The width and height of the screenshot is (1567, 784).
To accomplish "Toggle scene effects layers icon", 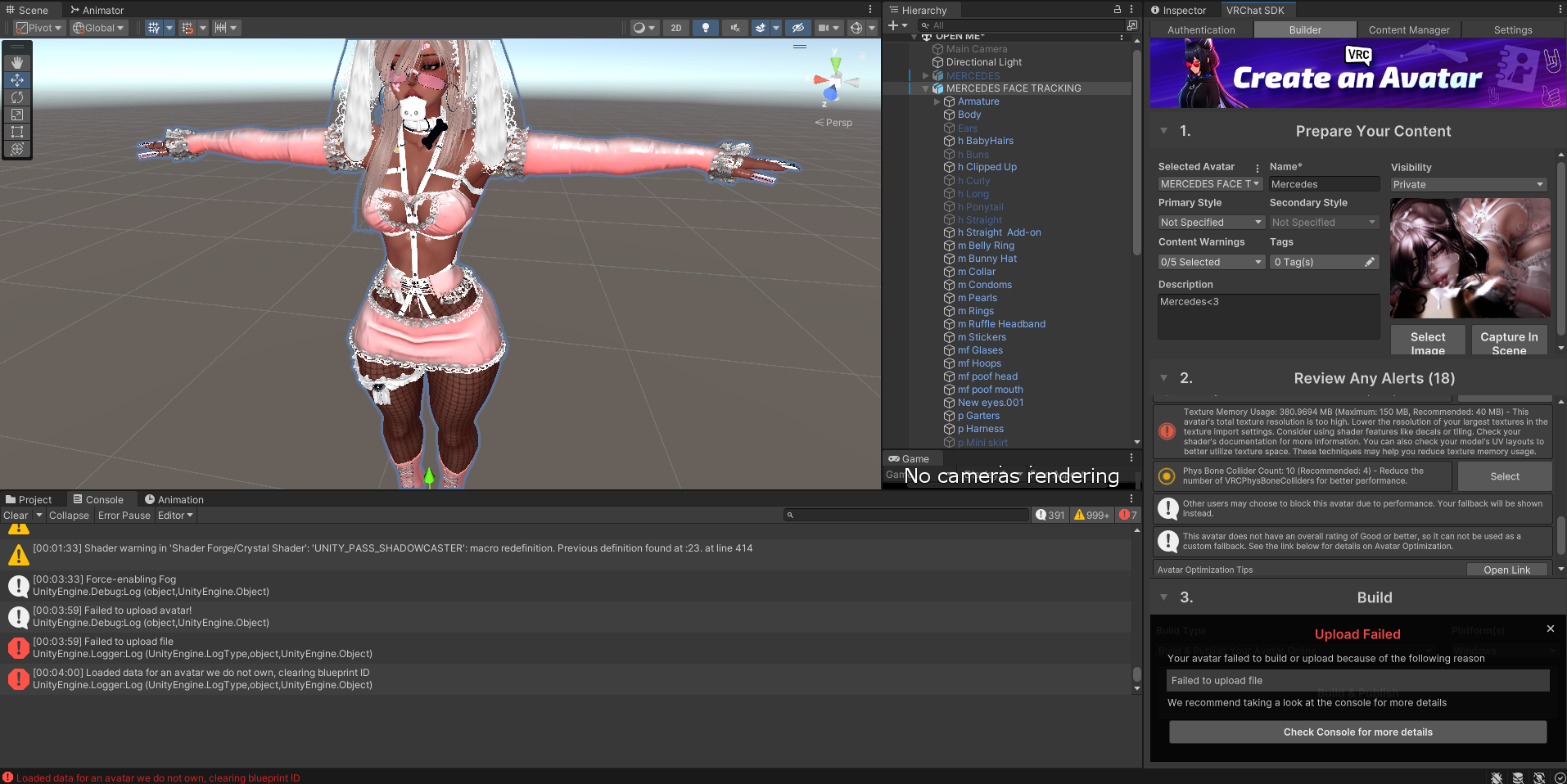I will [761, 28].
